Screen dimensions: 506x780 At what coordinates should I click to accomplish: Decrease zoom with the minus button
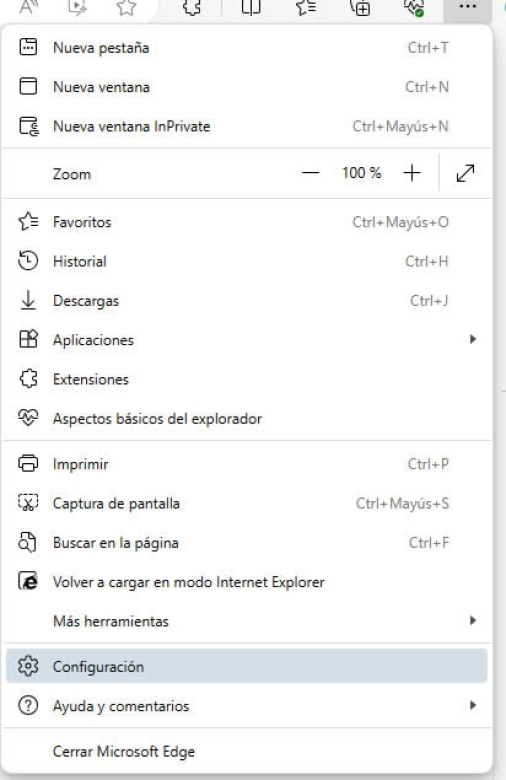click(x=310, y=173)
